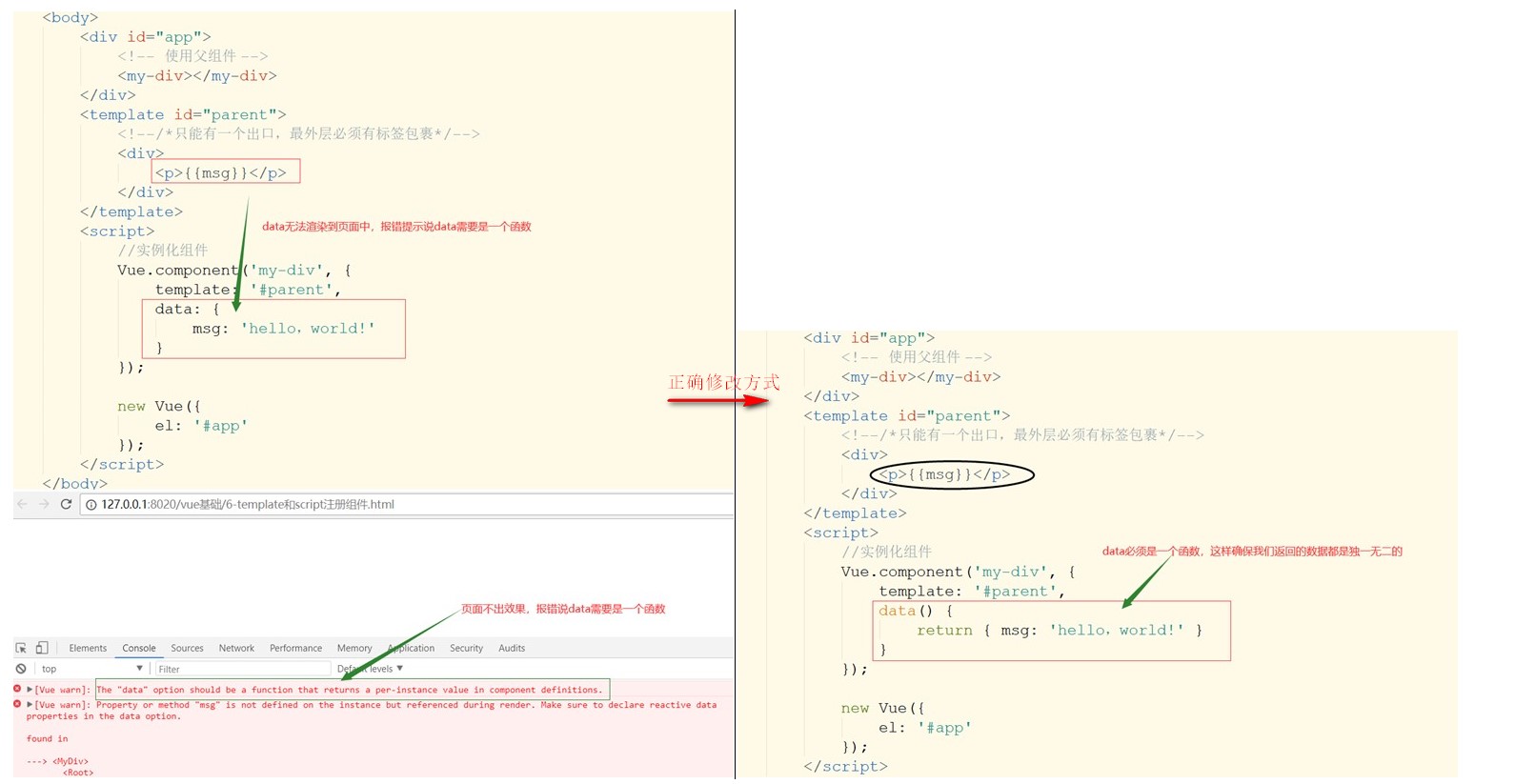Screen dimensions: 1515x784
Task: Click the console Filter input field
Action: [x=243, y=669]
